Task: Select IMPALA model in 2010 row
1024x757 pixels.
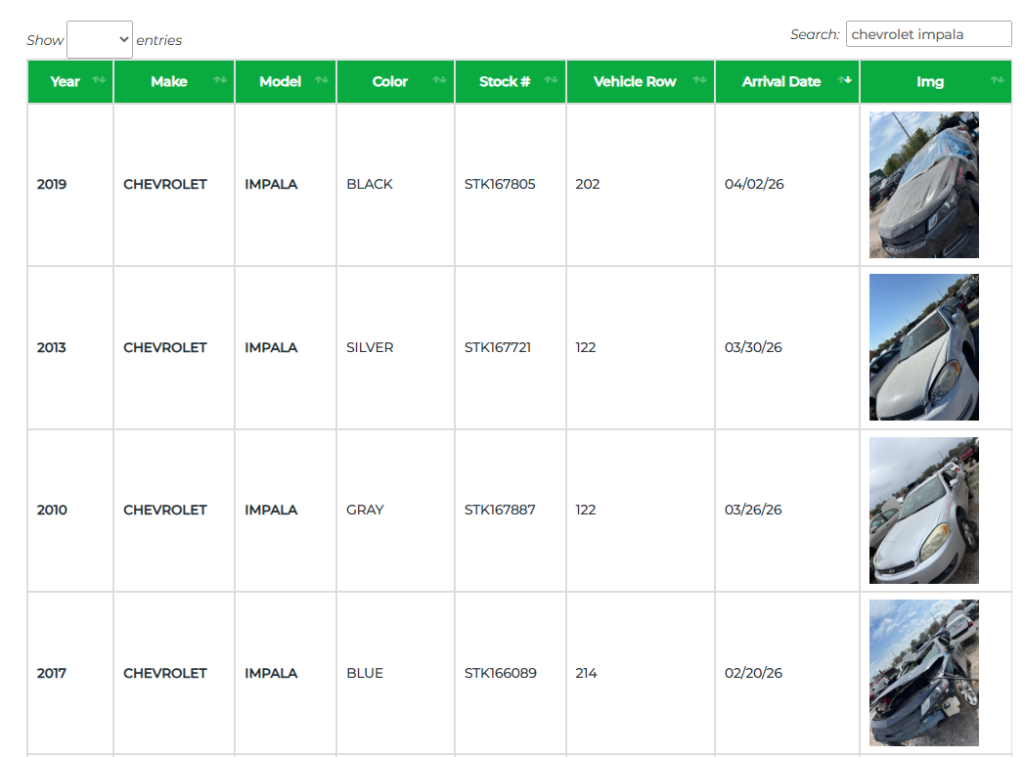Action: 271,510
